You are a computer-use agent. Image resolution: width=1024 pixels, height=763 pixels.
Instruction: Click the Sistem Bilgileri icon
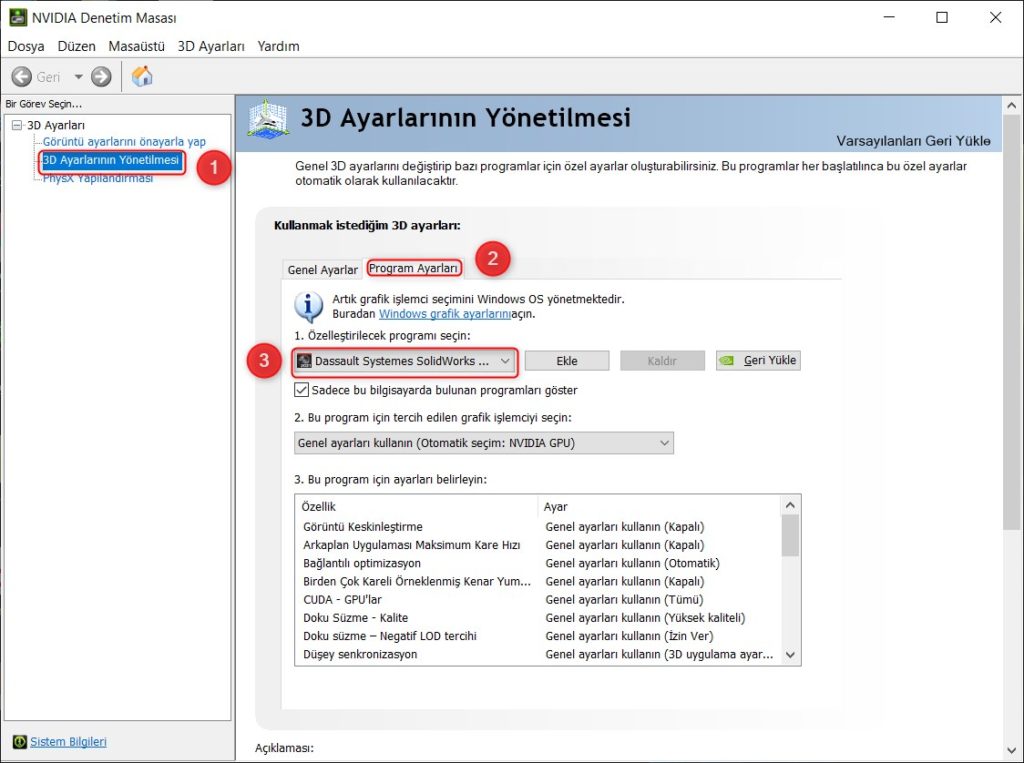(x=20, y=741)
